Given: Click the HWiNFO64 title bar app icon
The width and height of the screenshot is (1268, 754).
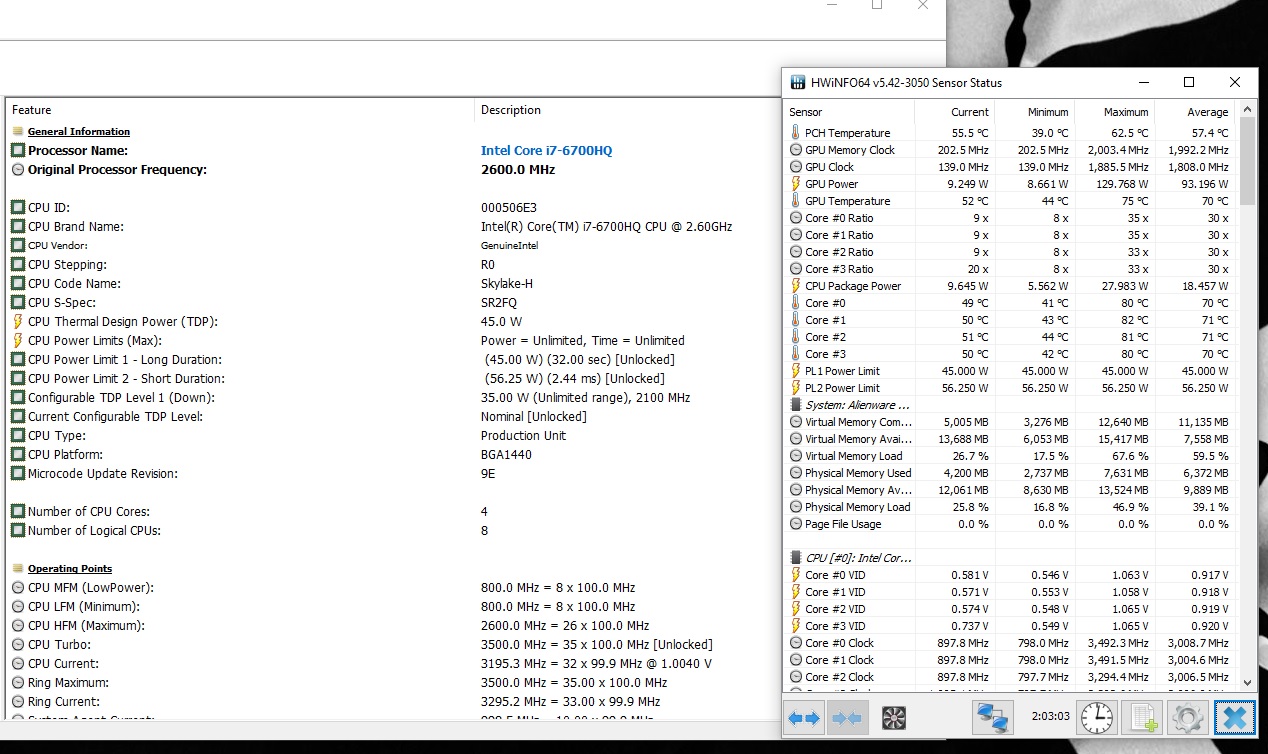Looking at the screenshot, I should 797,83.
